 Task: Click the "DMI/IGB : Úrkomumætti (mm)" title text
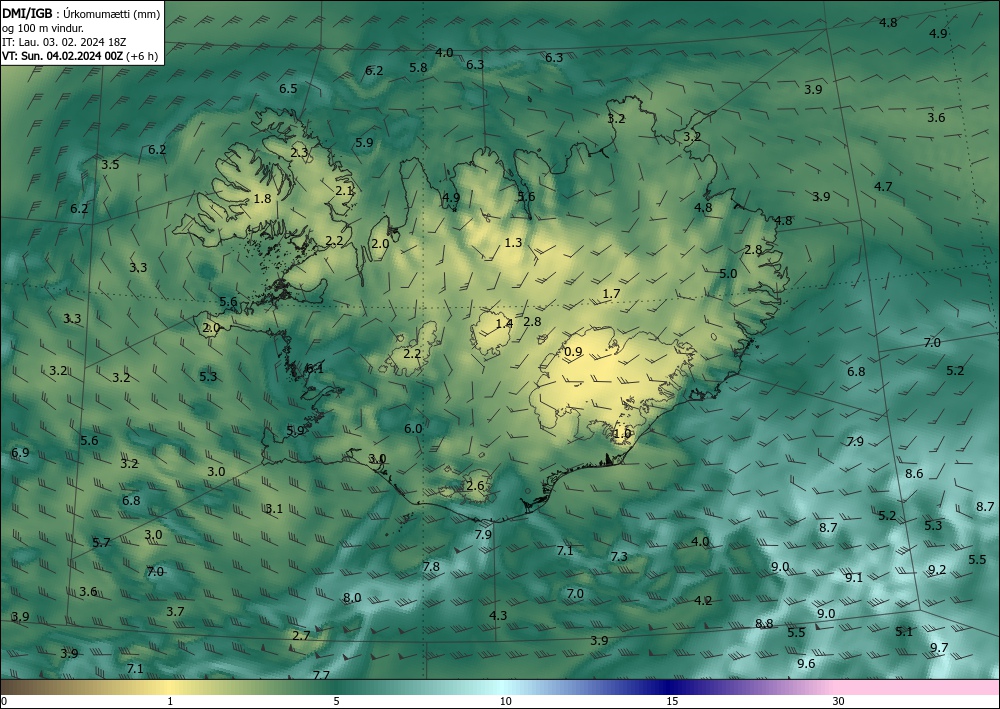coord(81,13)
